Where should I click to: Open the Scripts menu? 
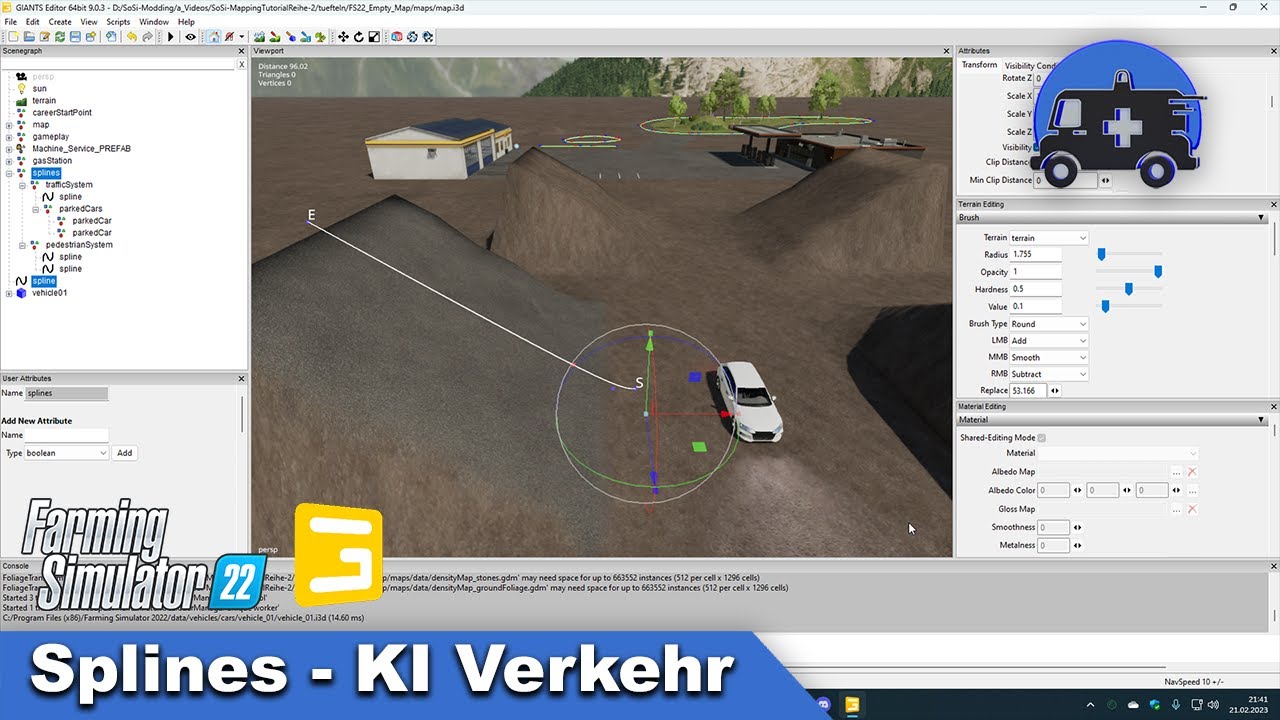click(118, 21)
